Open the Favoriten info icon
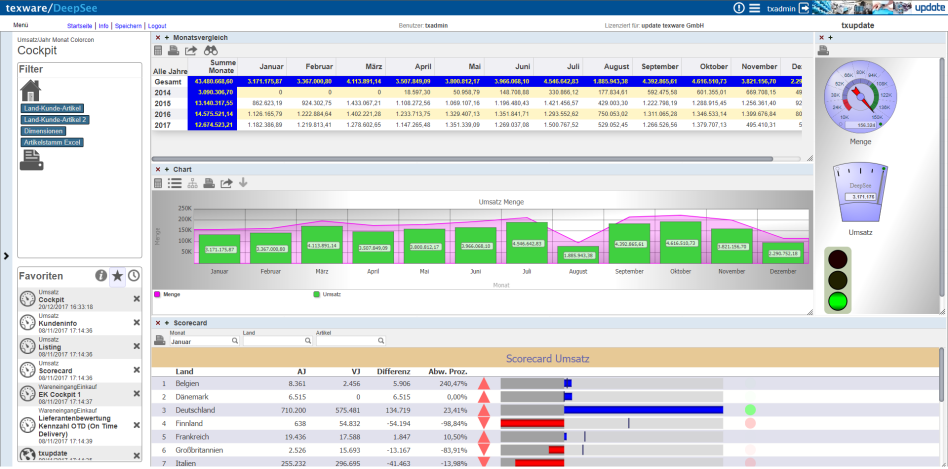Viewport: 948px width, 469px height. click(101, 275)
